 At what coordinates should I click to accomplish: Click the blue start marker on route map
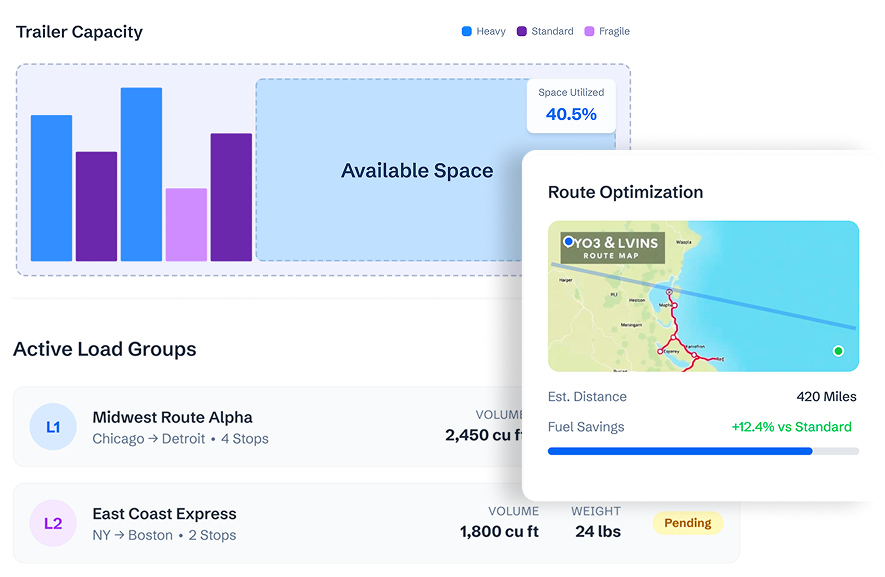568,242
